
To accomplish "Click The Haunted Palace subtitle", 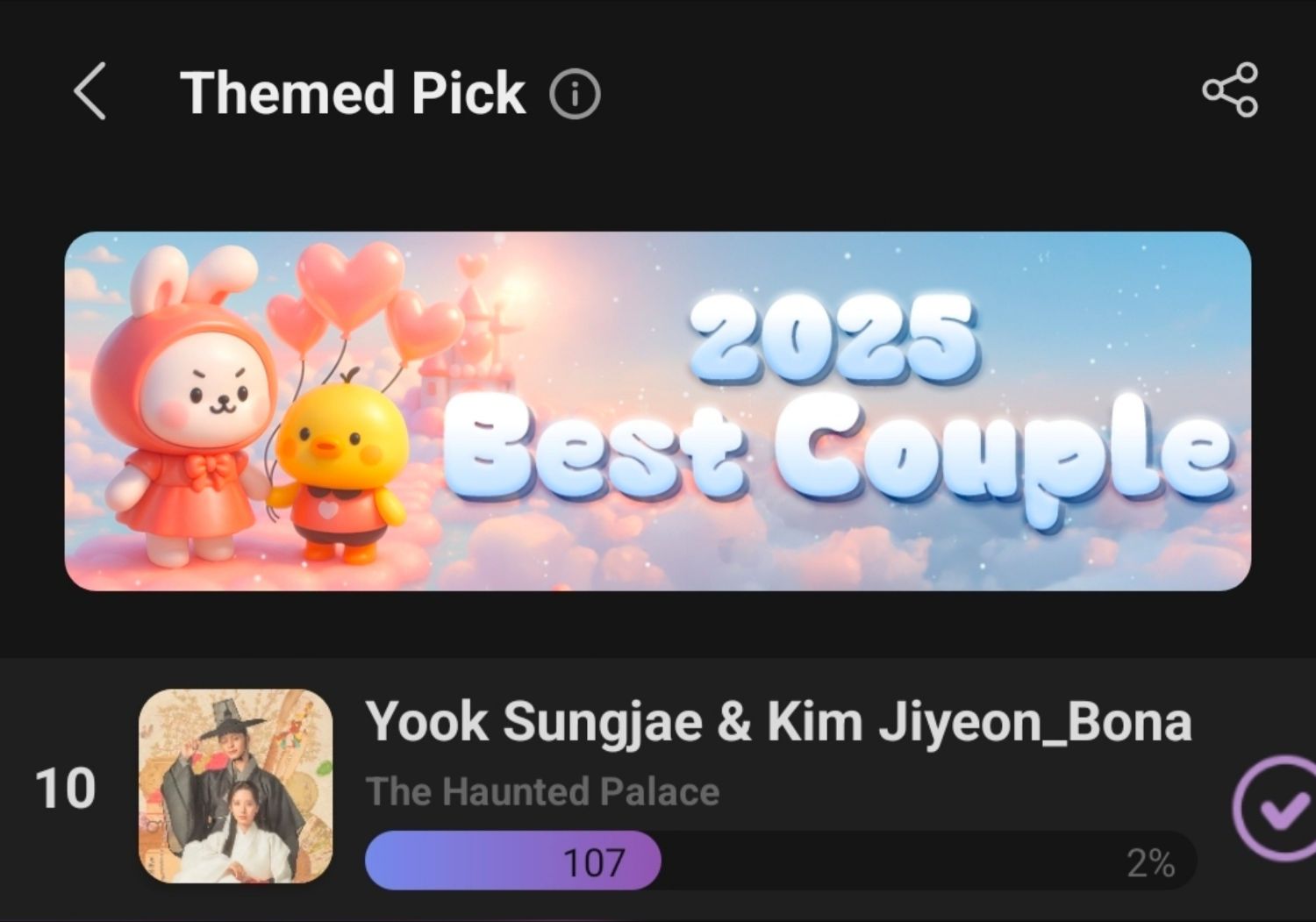I will click(x=542, y=791).
